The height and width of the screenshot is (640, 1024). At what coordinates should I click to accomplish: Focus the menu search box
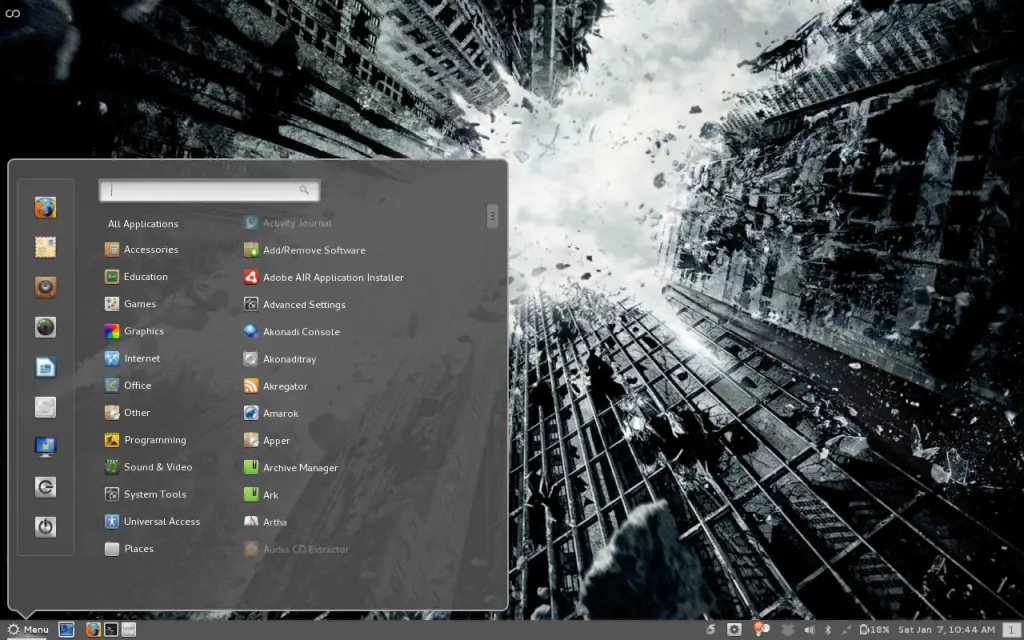point(209,190)
